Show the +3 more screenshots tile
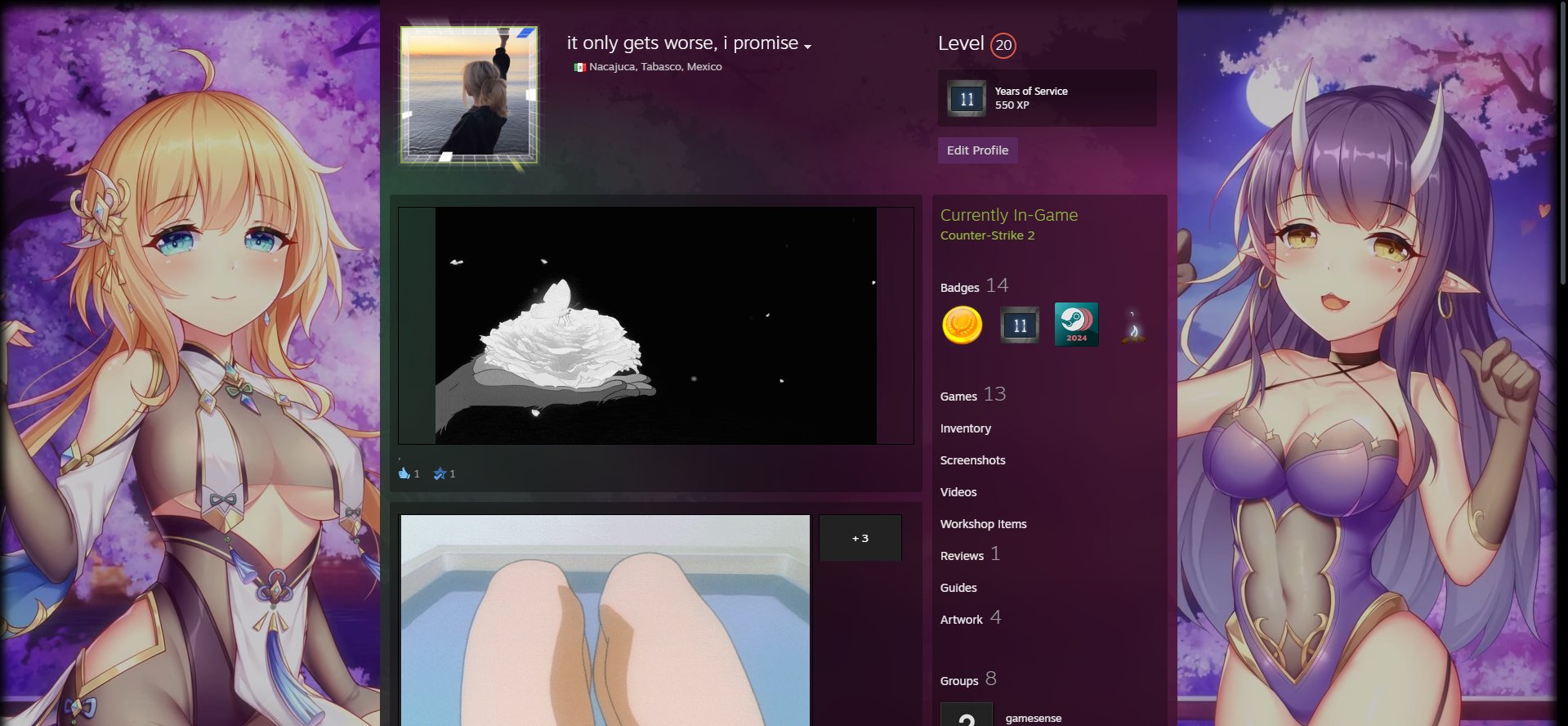 [860, 538]
